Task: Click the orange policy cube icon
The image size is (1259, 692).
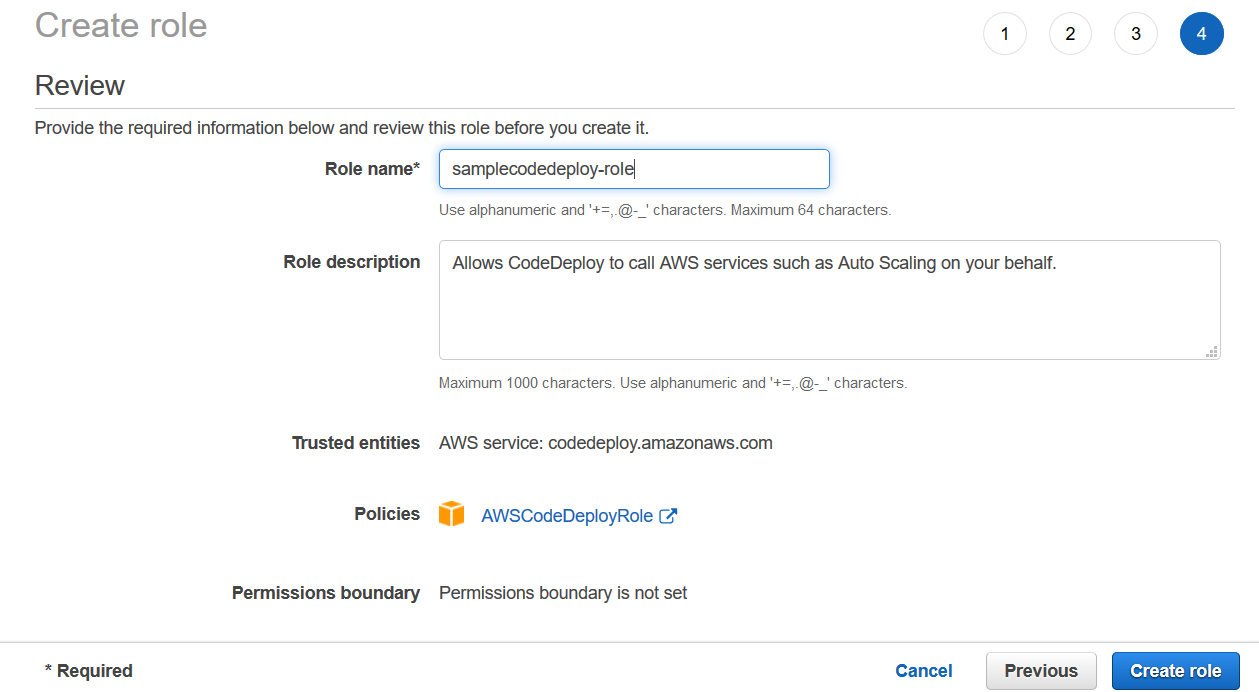Action: pos(451,514)
